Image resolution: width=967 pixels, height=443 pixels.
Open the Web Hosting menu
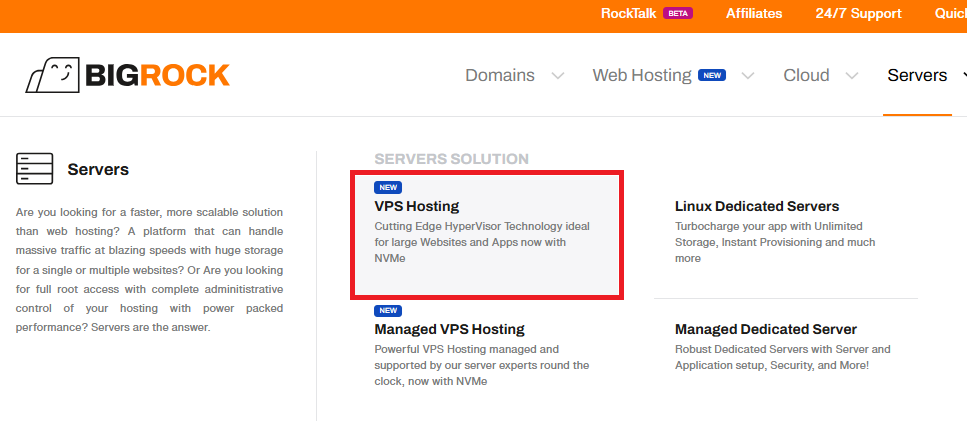[x=642, y=75]
